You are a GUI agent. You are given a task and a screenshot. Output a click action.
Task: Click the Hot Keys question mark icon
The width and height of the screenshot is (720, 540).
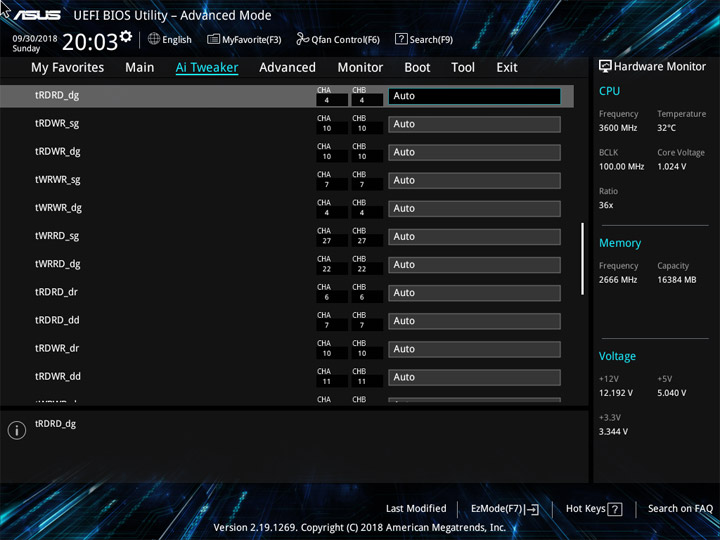[615, 509]
